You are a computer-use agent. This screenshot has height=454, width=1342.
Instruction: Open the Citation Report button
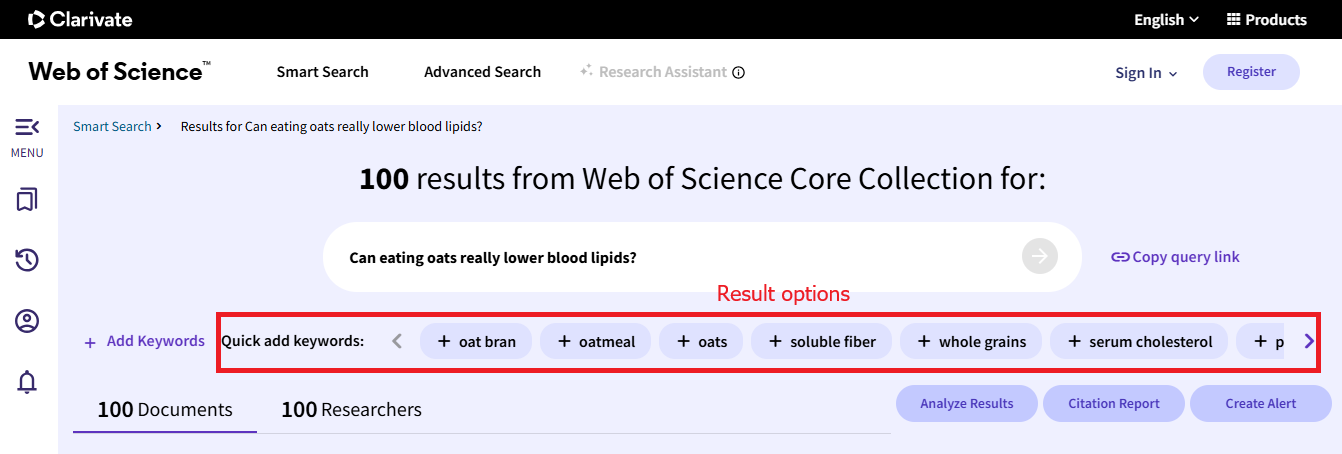pyautogui.click(x=1114, y=404)
